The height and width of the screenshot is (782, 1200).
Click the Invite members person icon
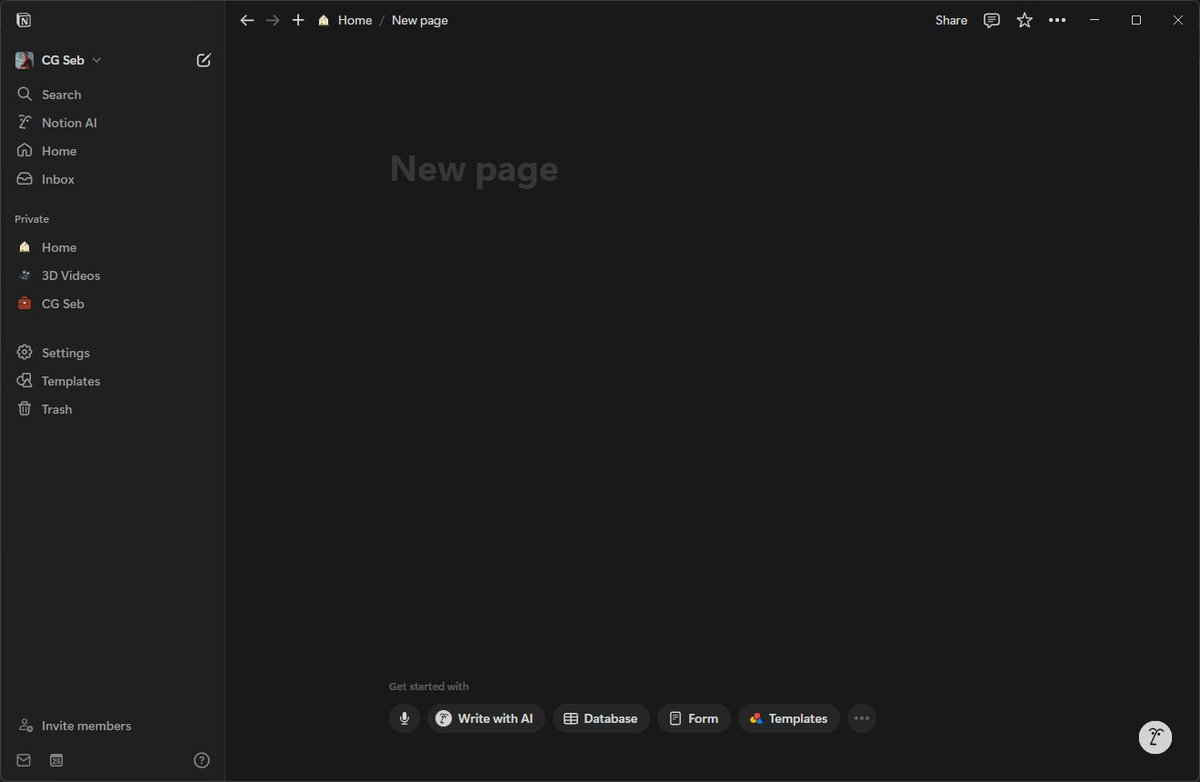(25, 726)
